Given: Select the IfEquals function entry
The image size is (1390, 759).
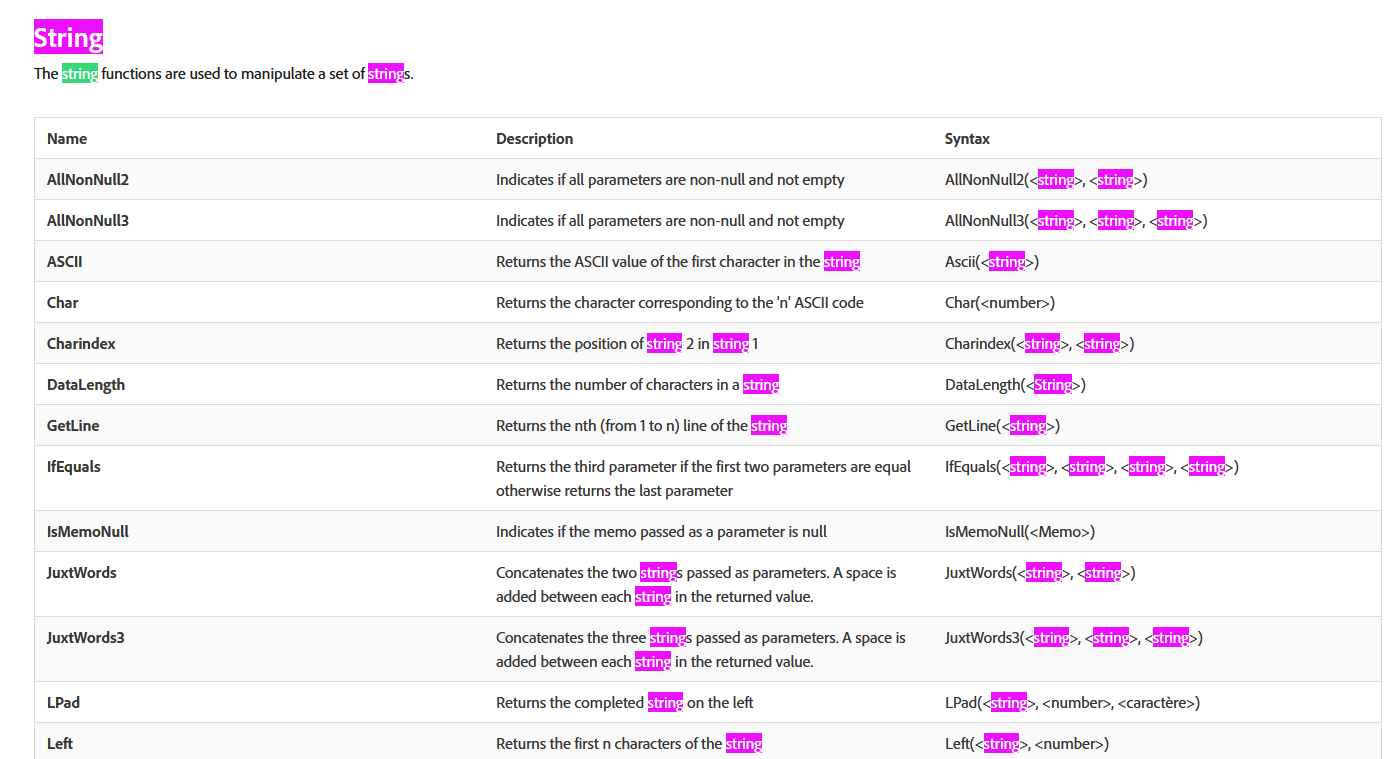Looking at the screenshot, I should 71,466.
